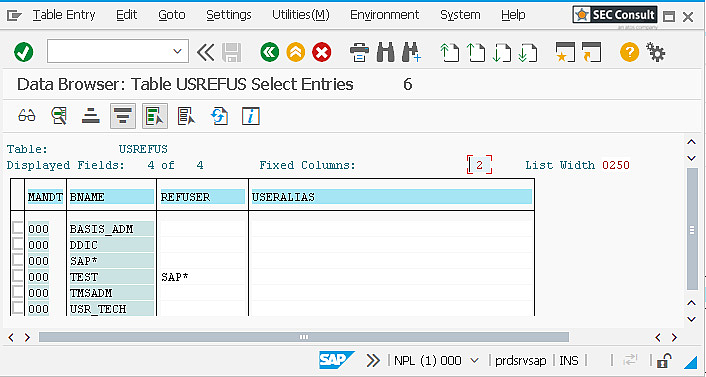The height and width of the screenshot is (377, 706).
Task: Click the Generate Shortcut icon
Action: [x=591, y=52]
